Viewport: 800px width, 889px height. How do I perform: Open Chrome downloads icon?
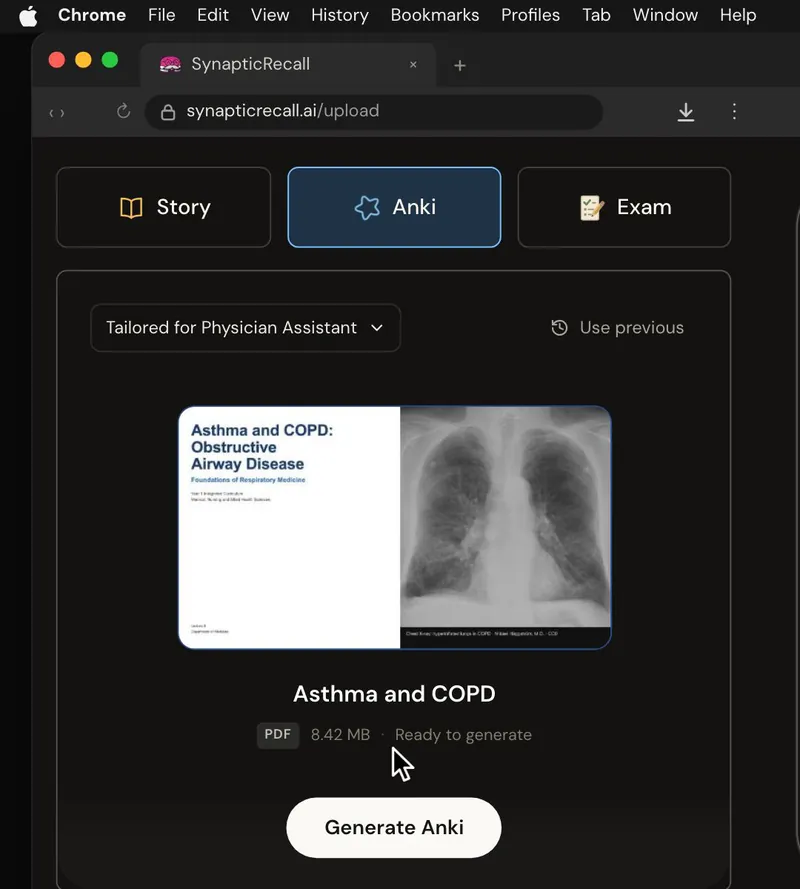pyautogui.click(x=685, y=112)
